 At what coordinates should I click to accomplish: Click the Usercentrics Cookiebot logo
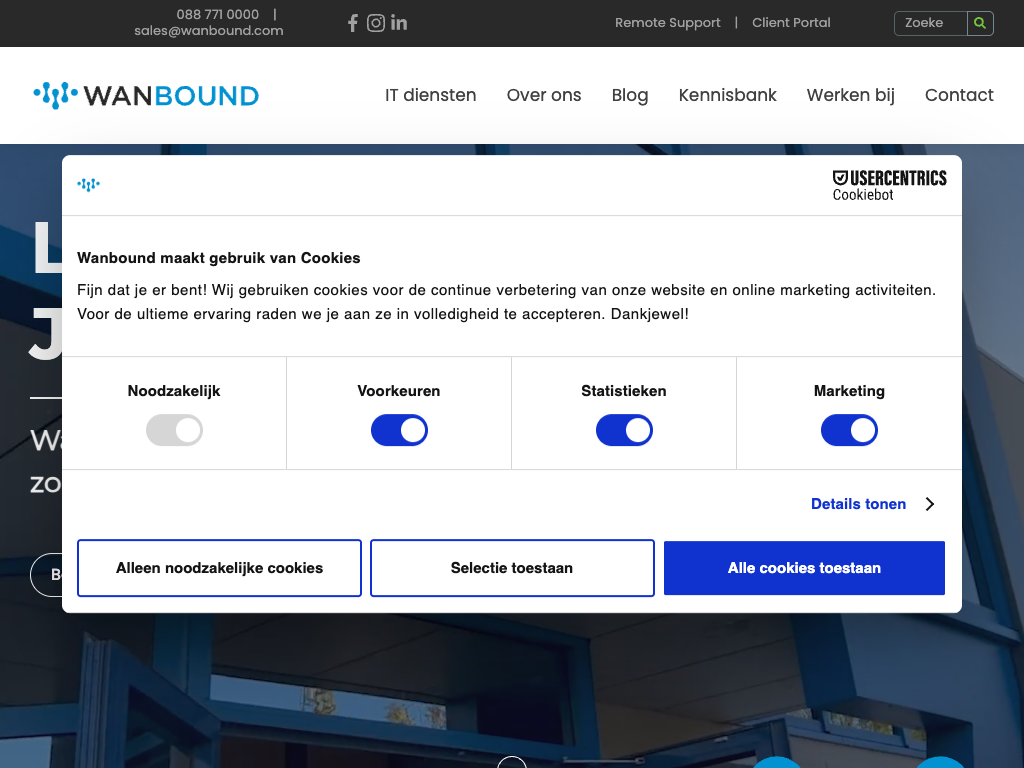[889, 185]
